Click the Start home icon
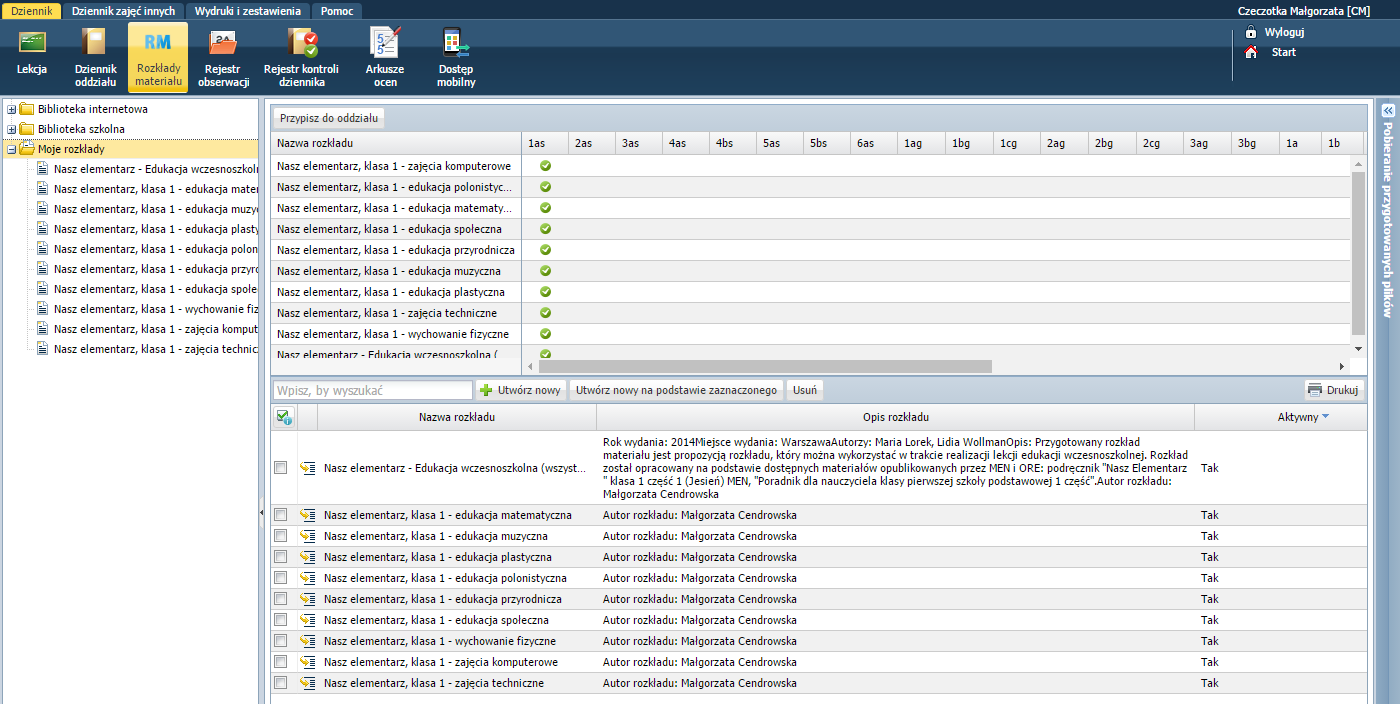 pos(1250,52)
